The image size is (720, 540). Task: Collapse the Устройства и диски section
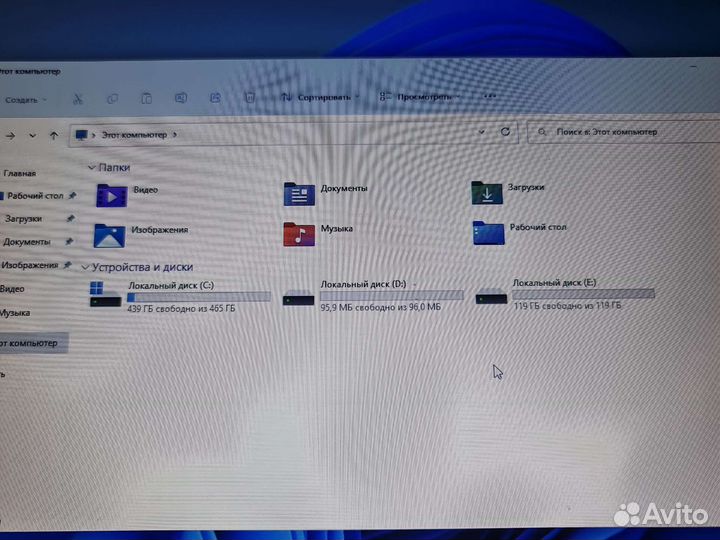[85, 267]
